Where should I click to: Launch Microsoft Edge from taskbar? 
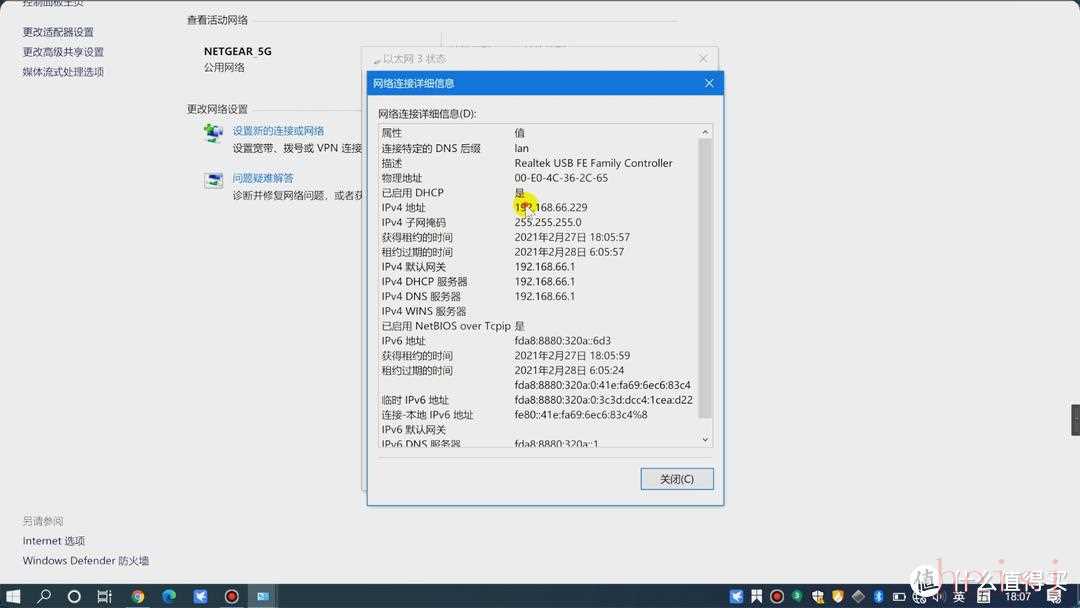169,596
